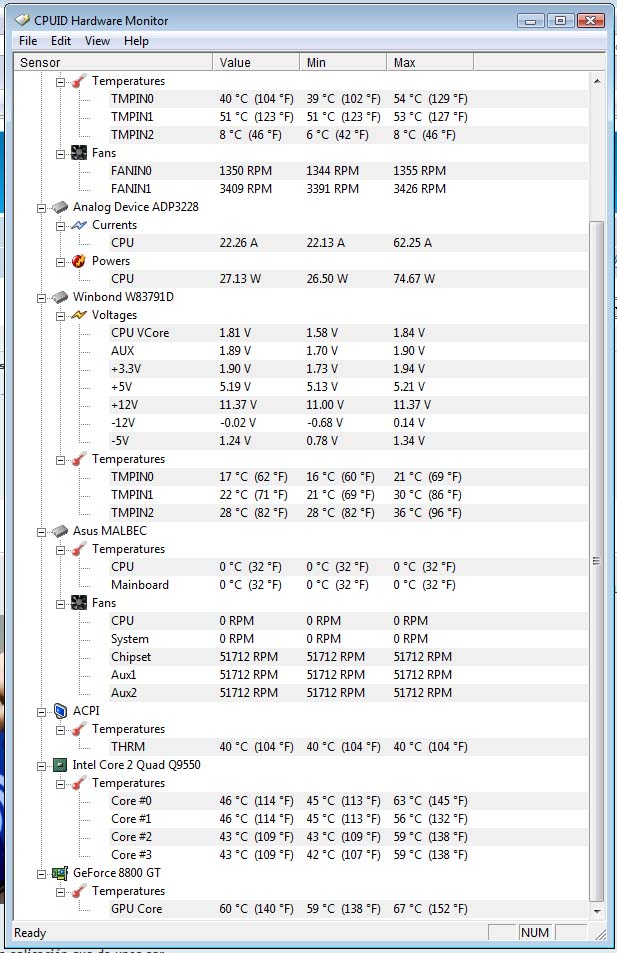617x953 pixels.
Task: Click the 62.25 A max current value
Action: point(412,243)
